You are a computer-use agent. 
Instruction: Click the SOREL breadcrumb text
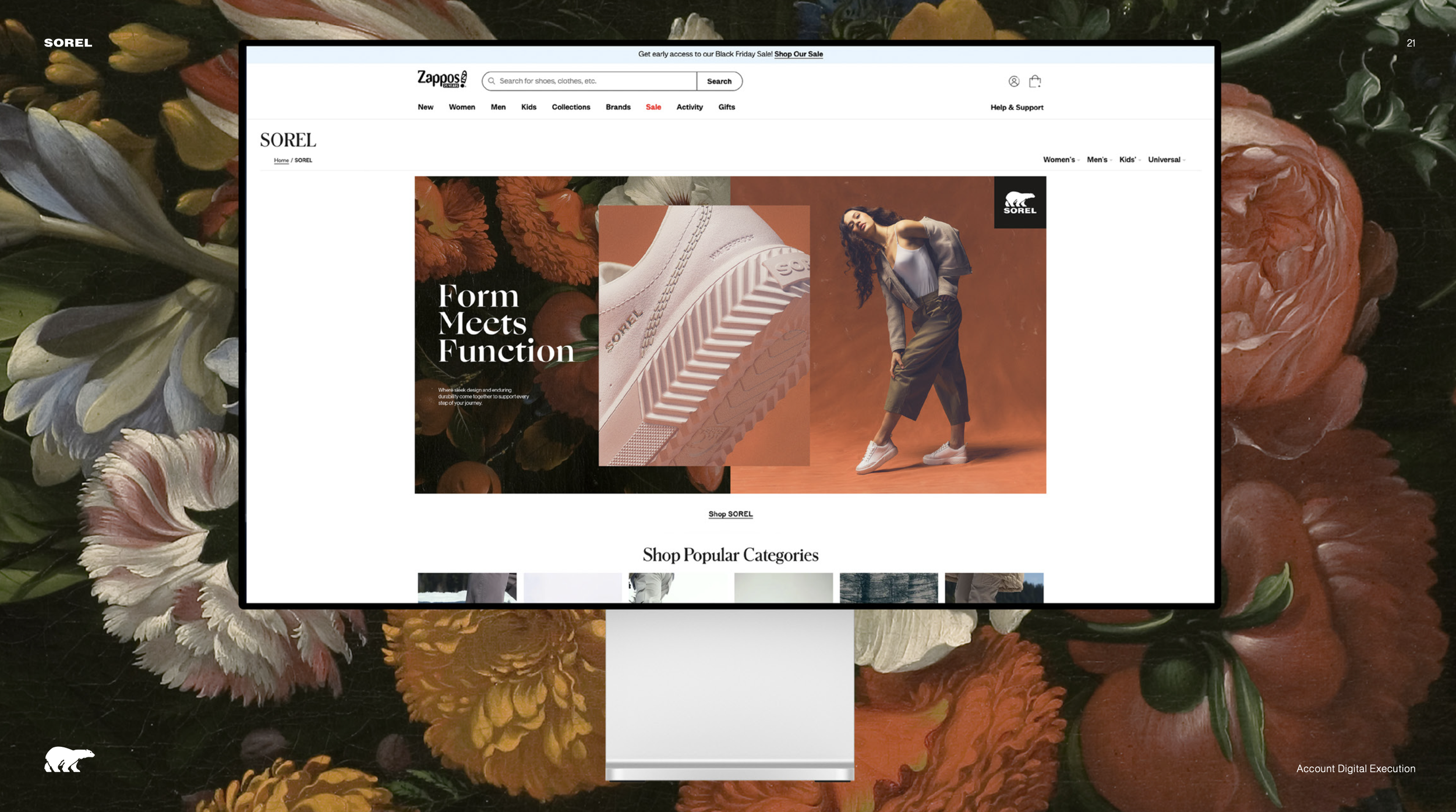tap(303, 160)
